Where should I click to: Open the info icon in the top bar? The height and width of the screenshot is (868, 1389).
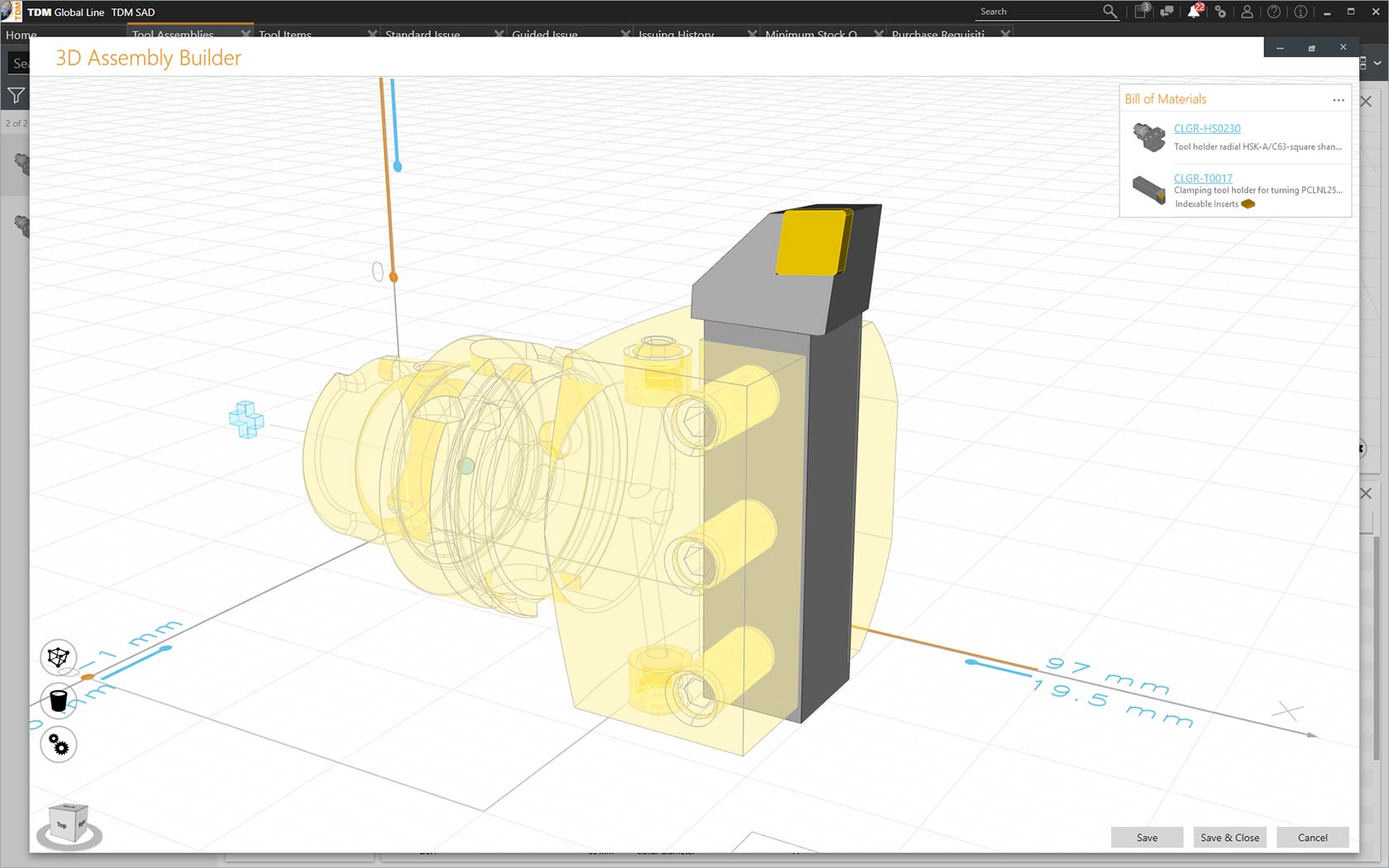pos(1301,12)
